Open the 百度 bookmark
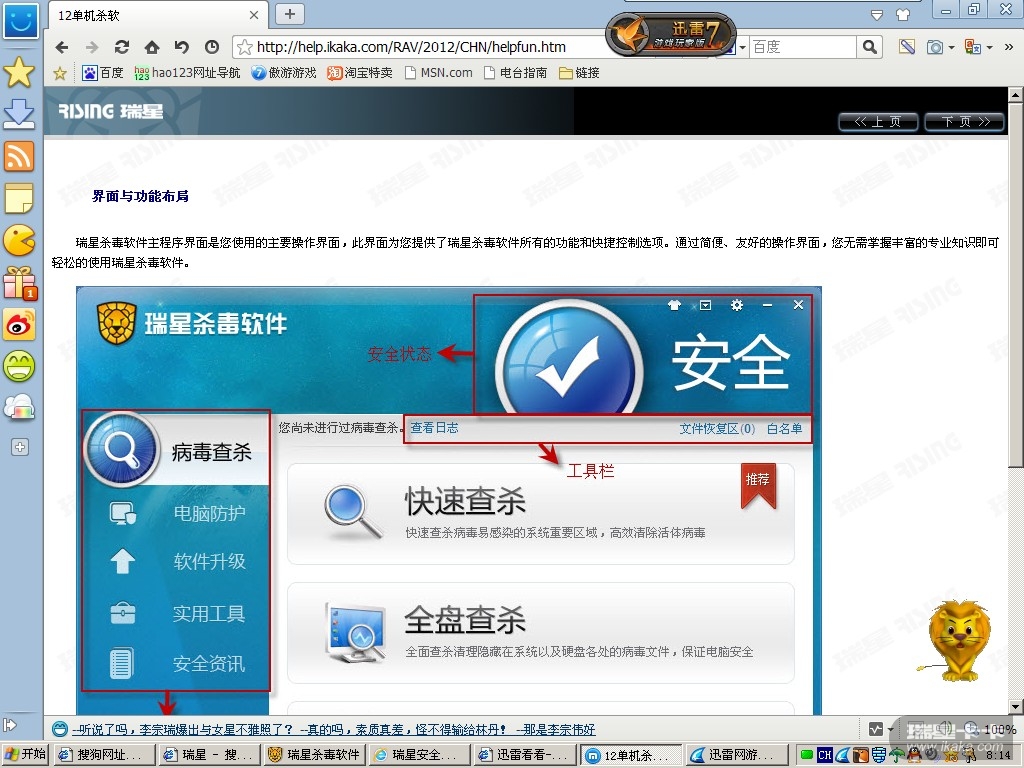Screen dimensions: 1024x768 103,72
